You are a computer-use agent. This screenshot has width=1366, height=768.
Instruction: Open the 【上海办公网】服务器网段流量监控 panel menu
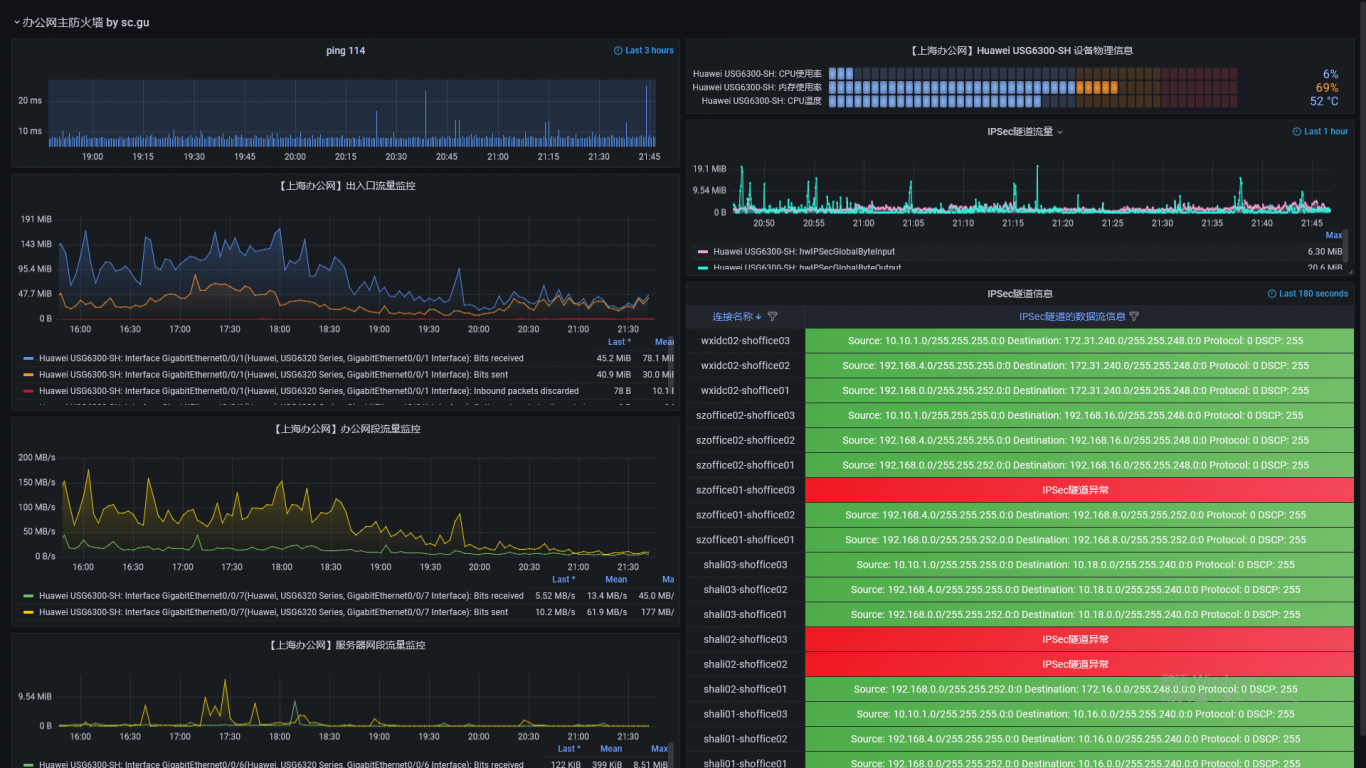coord(345,645)
